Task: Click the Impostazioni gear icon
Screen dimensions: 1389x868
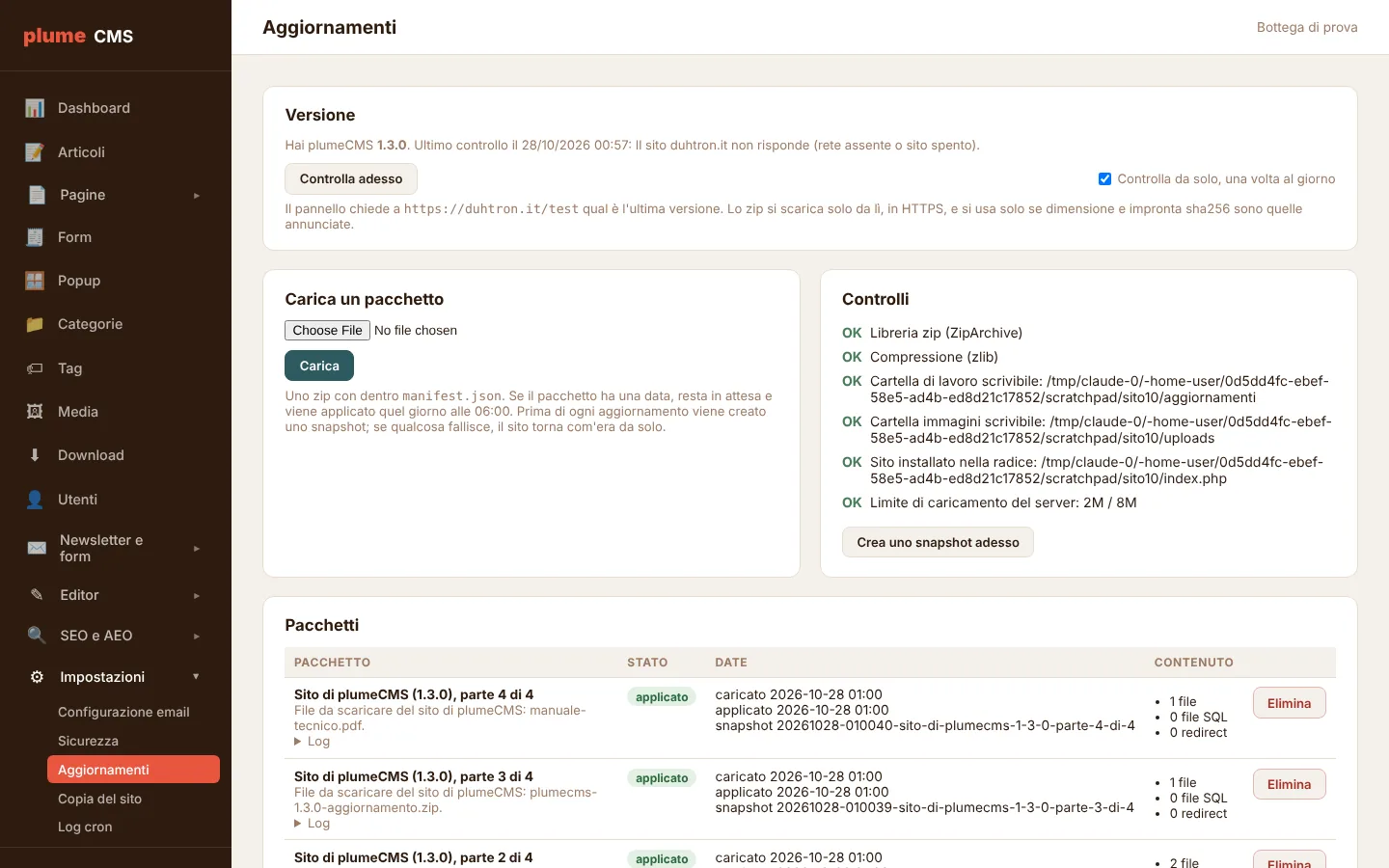Action: click(x=37, y=677)
